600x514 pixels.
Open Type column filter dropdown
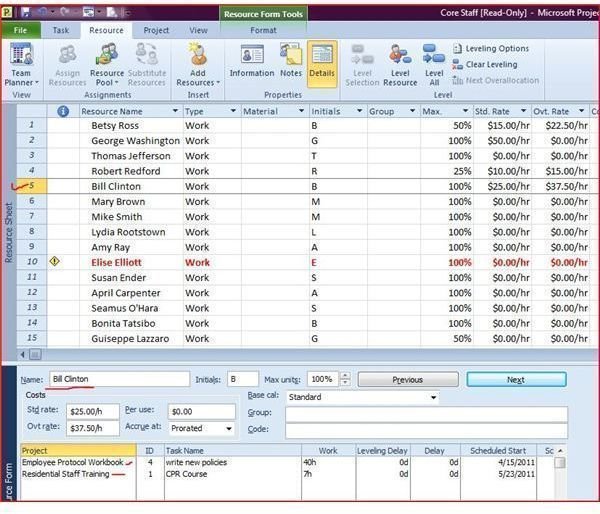pos(233,111)
